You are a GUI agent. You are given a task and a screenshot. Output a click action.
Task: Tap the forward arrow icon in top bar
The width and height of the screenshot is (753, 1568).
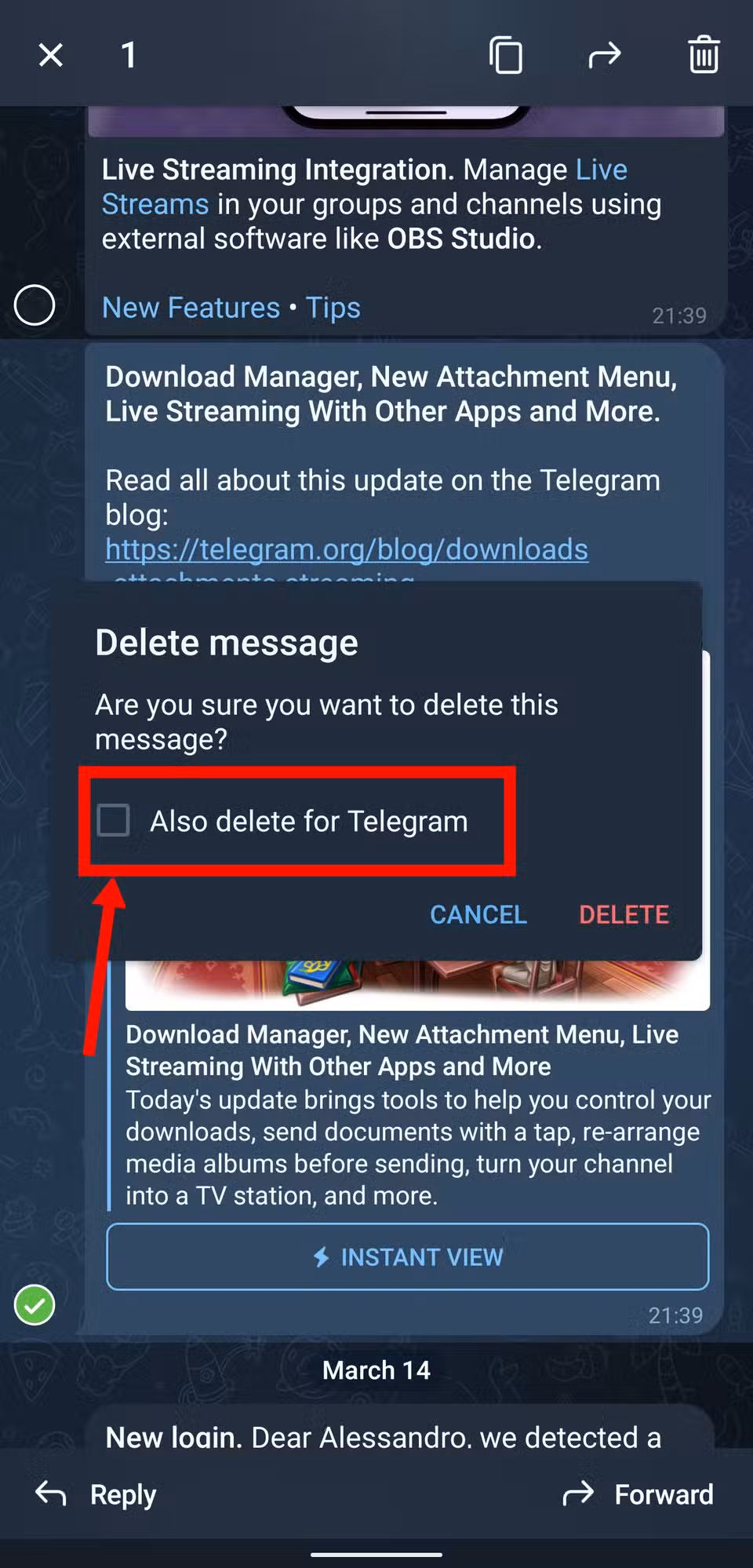click(604, 55)
